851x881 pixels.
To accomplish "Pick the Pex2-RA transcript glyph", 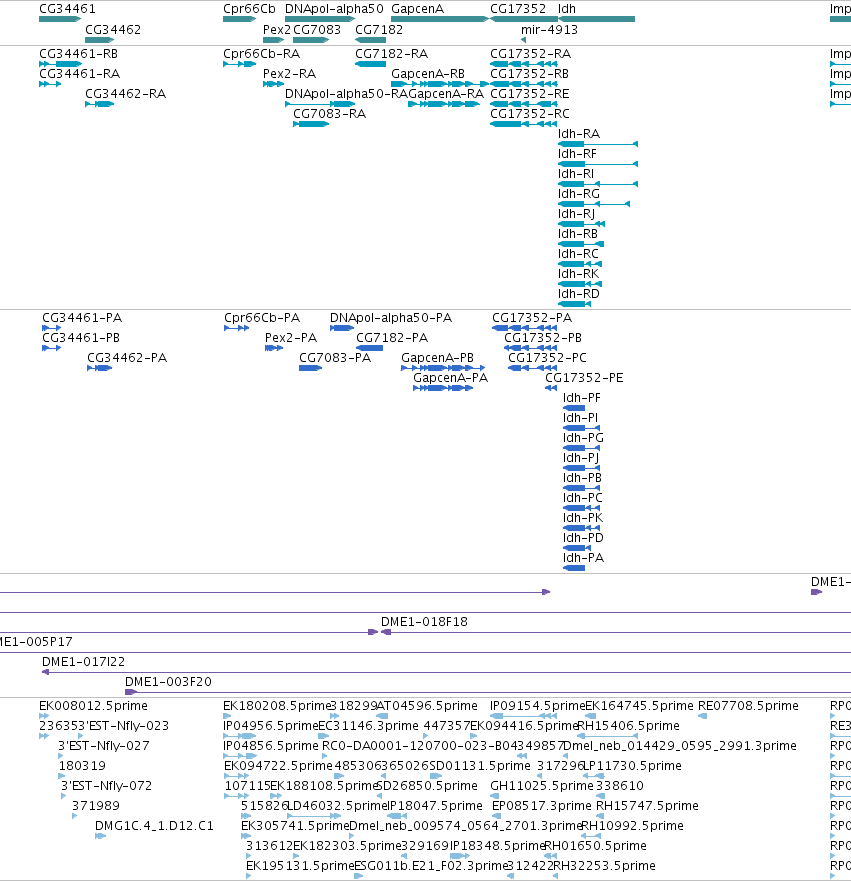I will (274, 84).
